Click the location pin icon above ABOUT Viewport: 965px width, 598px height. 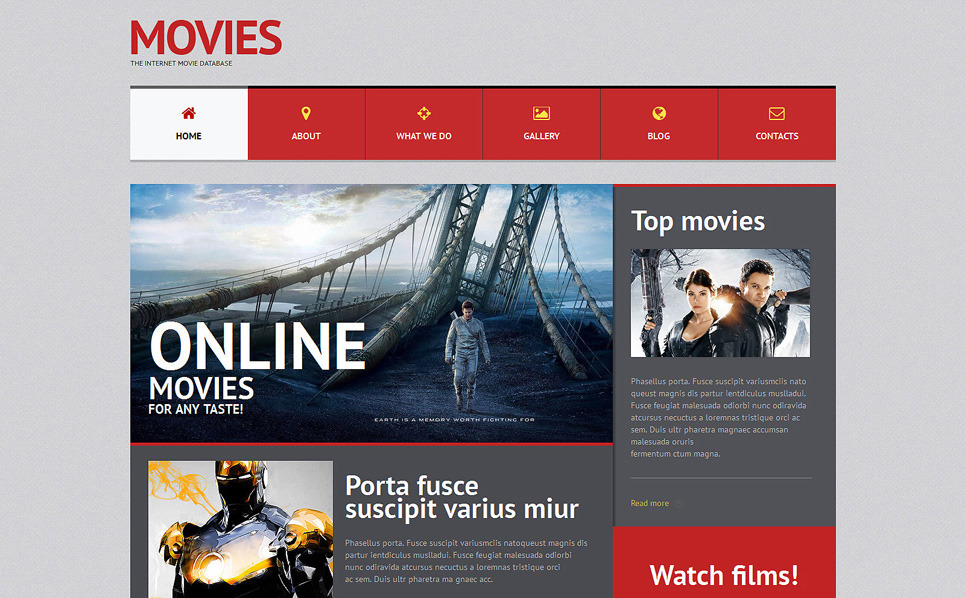(305, 113)
